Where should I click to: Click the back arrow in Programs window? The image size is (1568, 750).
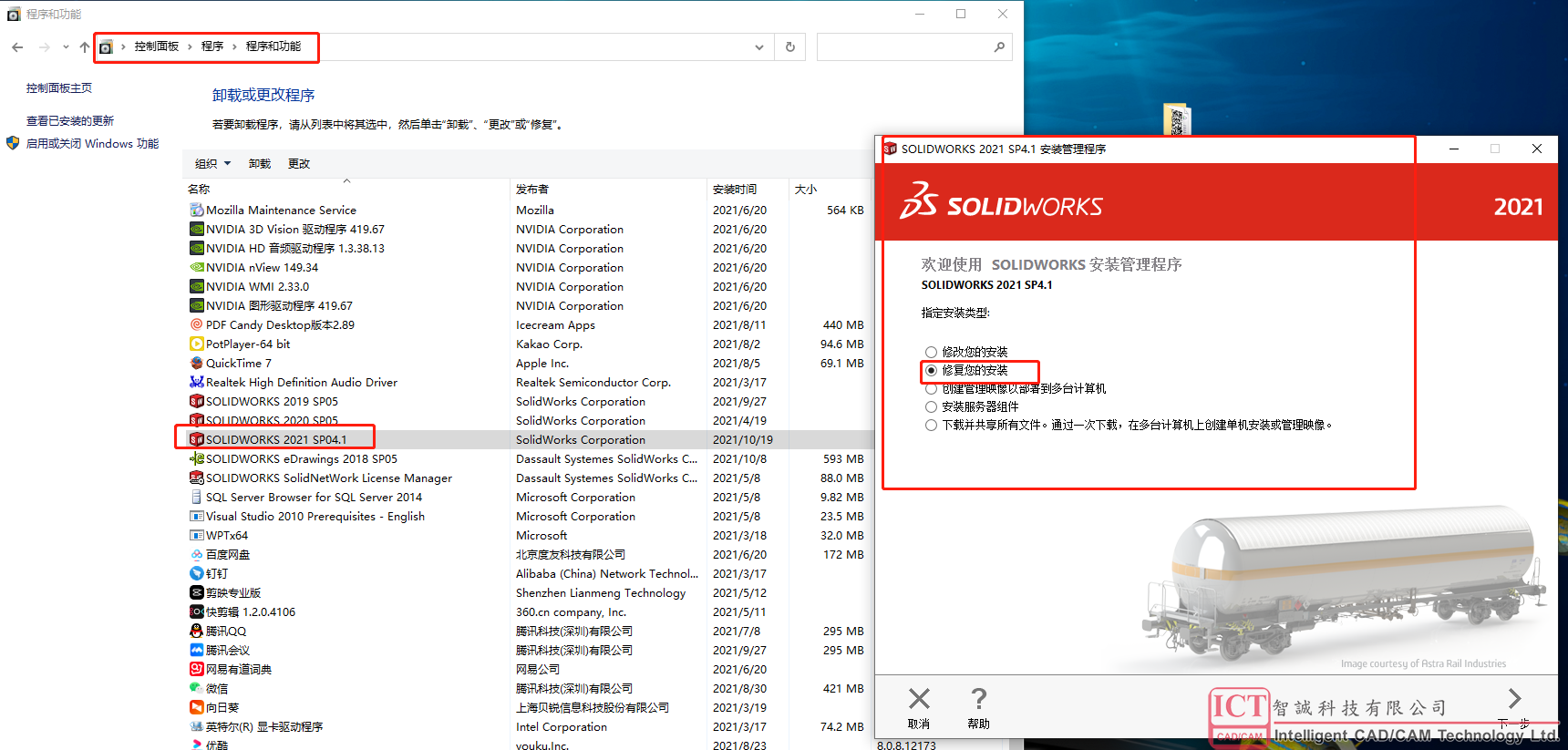click(17, 46)
